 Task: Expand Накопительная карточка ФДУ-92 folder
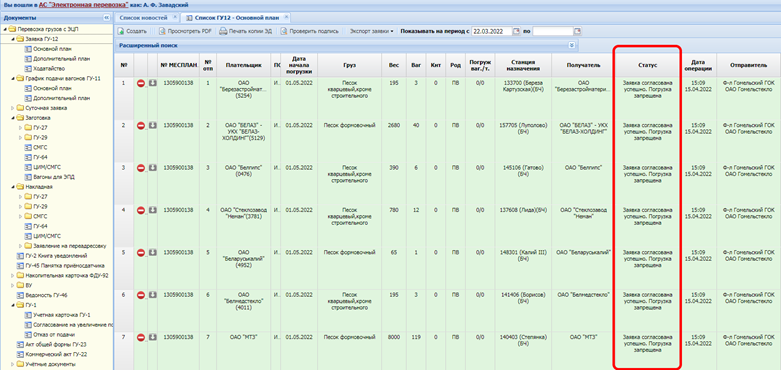pyautogui.click(x=13, y=275)
